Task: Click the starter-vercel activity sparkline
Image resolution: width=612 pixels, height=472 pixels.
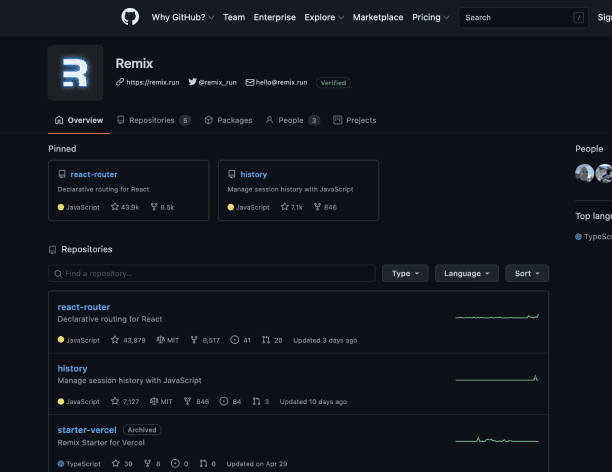Action: (x=497, y=440)
